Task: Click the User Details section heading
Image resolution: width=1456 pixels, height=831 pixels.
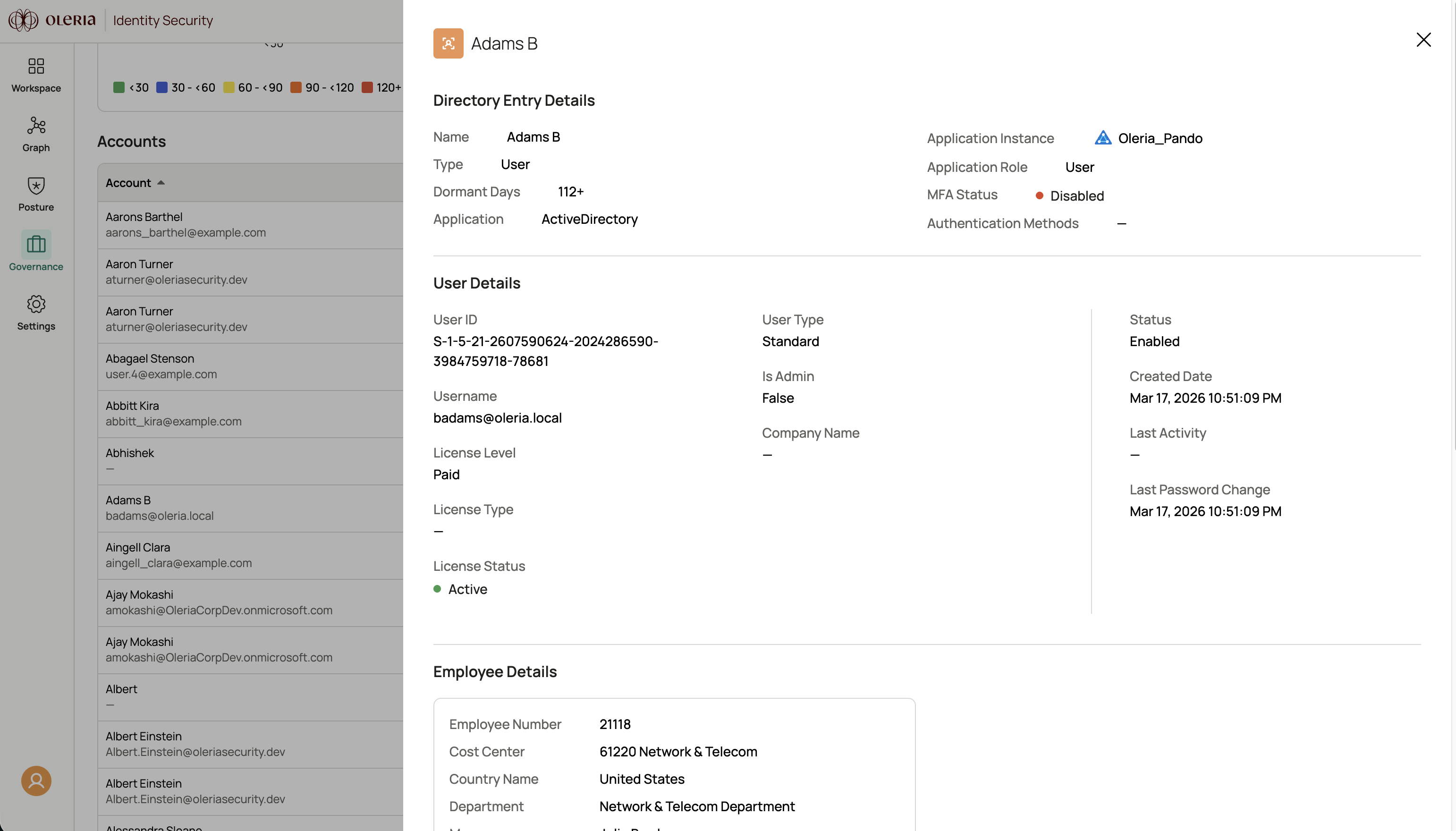Action: pos(476,283)
